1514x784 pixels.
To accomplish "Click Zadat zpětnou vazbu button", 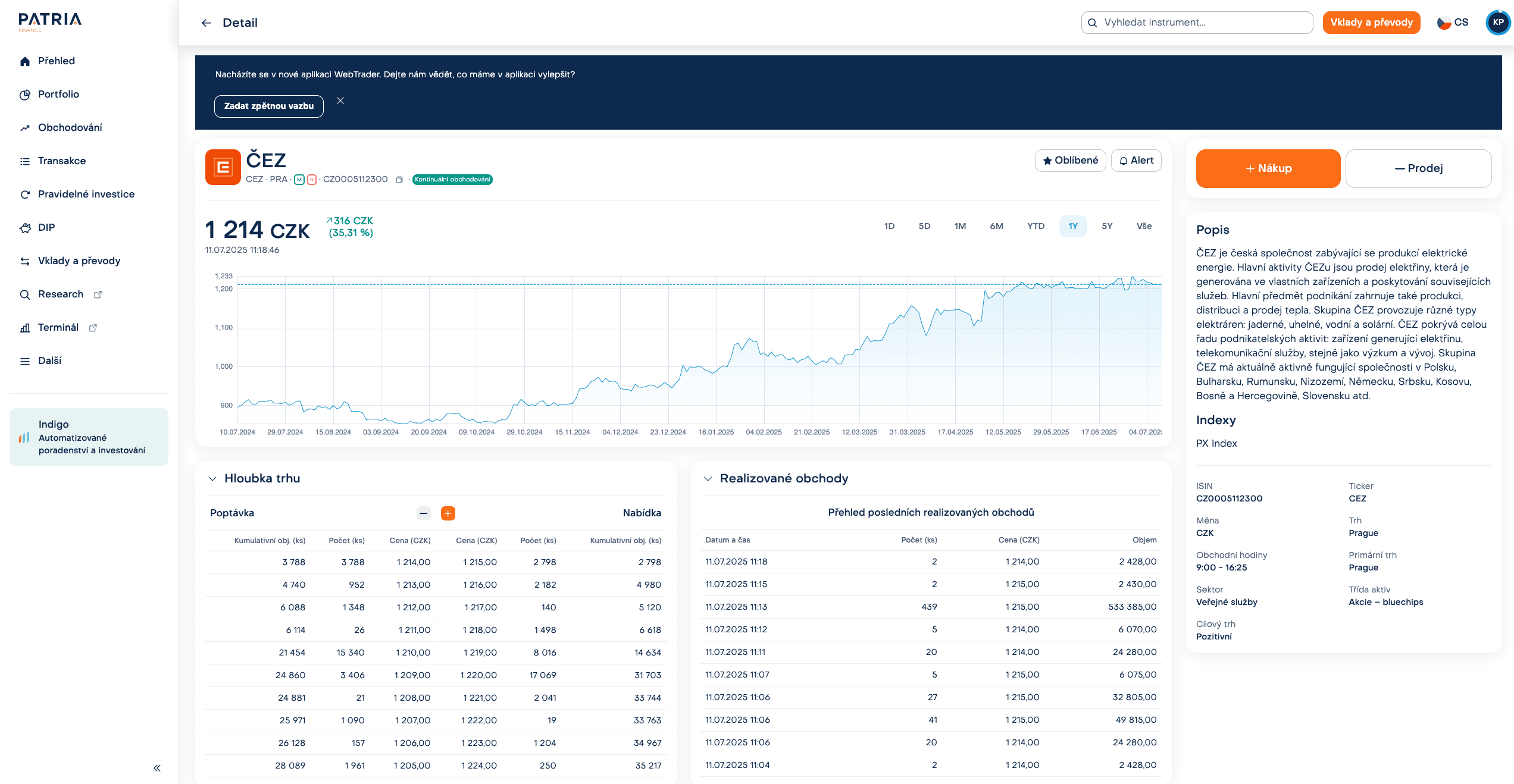I will pyautogui.click(x=268, y=106).
